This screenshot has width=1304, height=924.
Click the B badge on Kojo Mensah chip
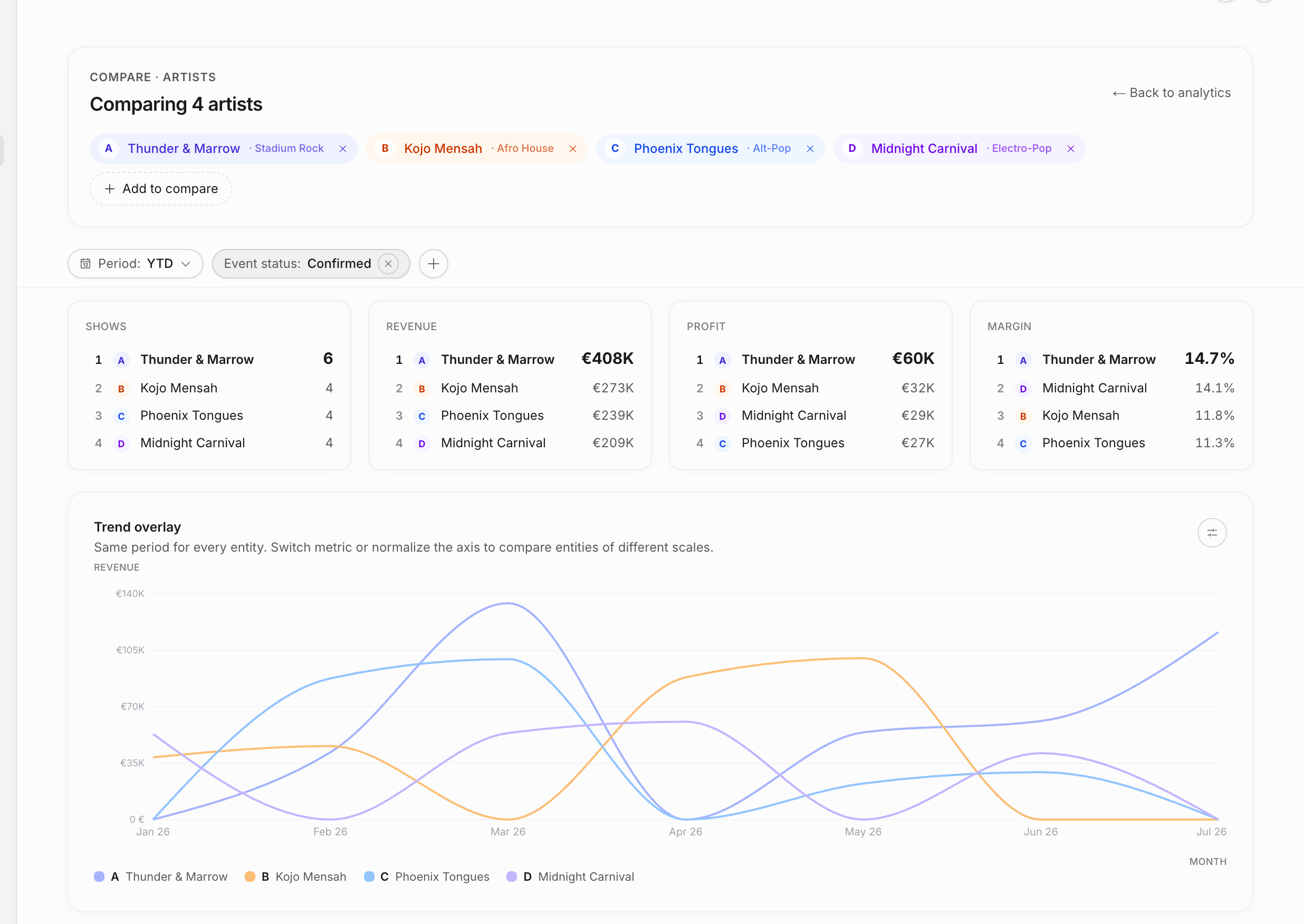(385, 149)
